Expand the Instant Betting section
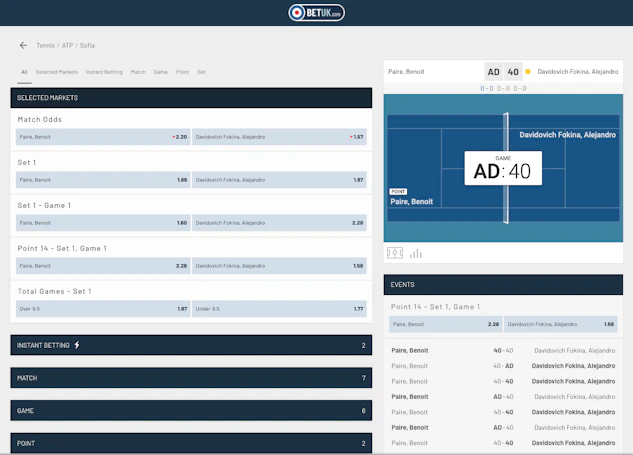Viewport: 633px width, 455px height. click(x=191, y=345)
